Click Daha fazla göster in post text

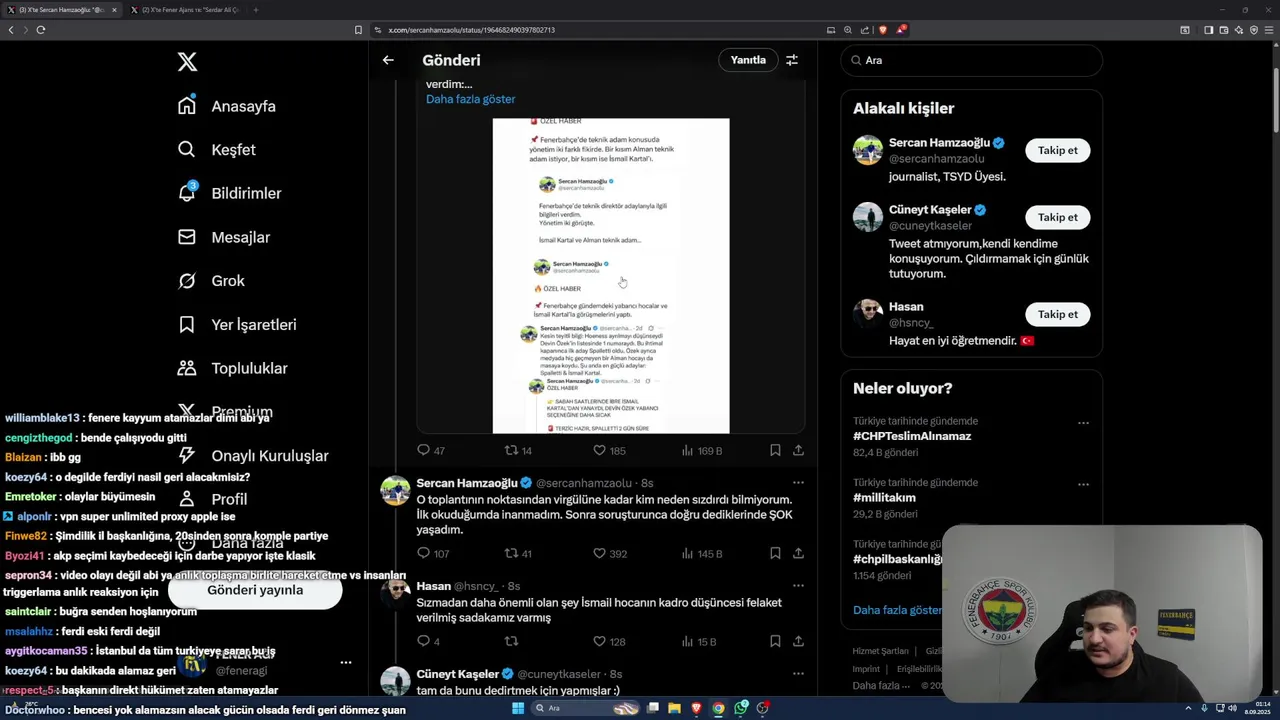(x=471, y=99)
